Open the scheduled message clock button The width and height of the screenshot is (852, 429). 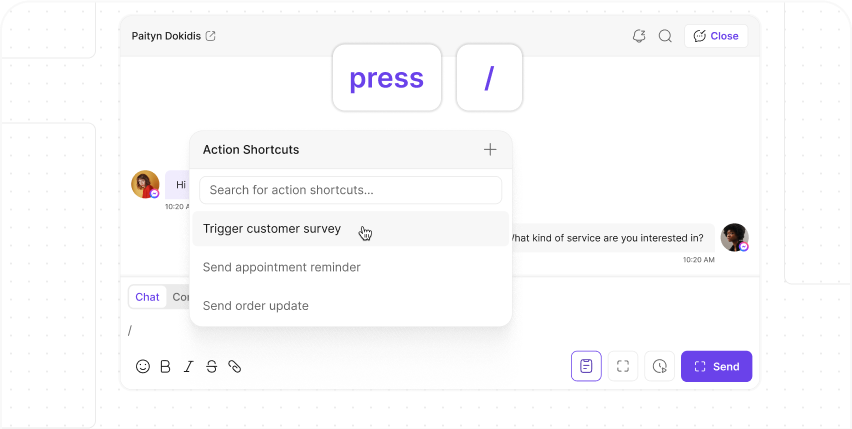pyautogui.click(x=660, y=366)
